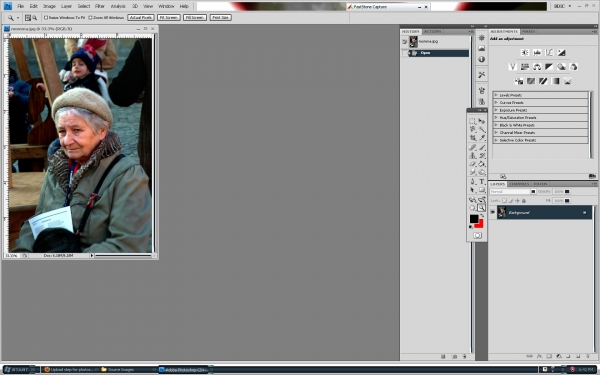Image resolution: width=600 pixels, height=375 pixels.
Task: Select the Rectangular Marquee tool
Action: [473, 121]
